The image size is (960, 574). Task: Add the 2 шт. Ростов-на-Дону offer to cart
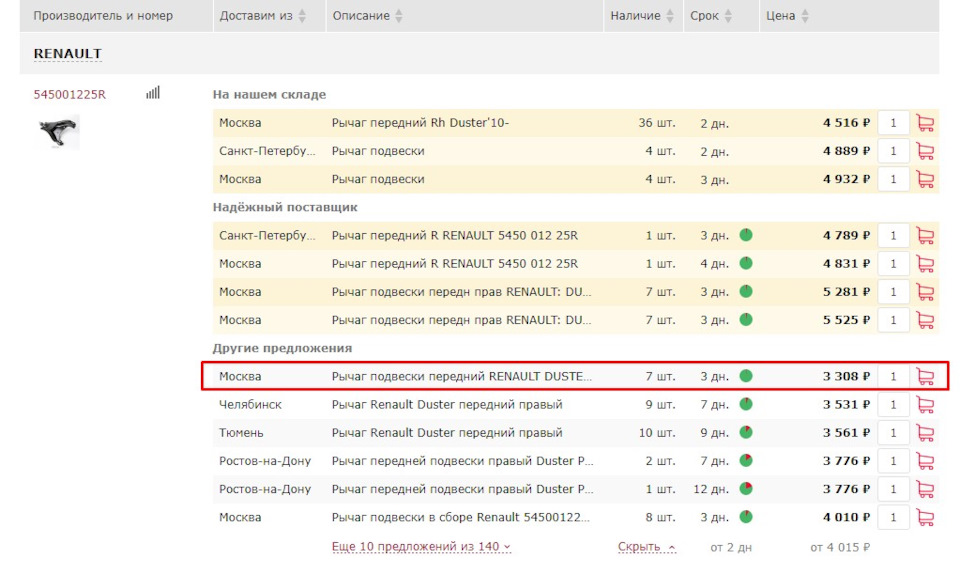coord(925,461)
